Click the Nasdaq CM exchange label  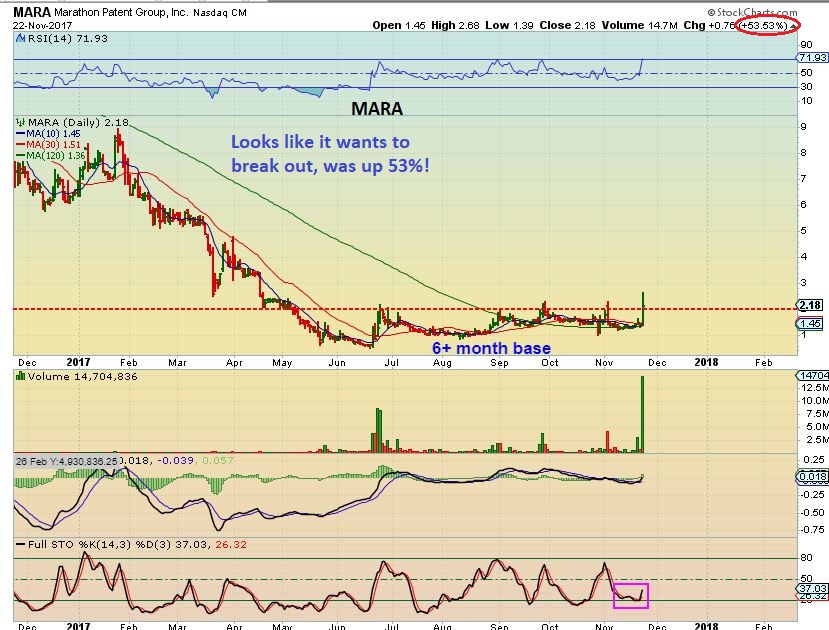point(220,13)
